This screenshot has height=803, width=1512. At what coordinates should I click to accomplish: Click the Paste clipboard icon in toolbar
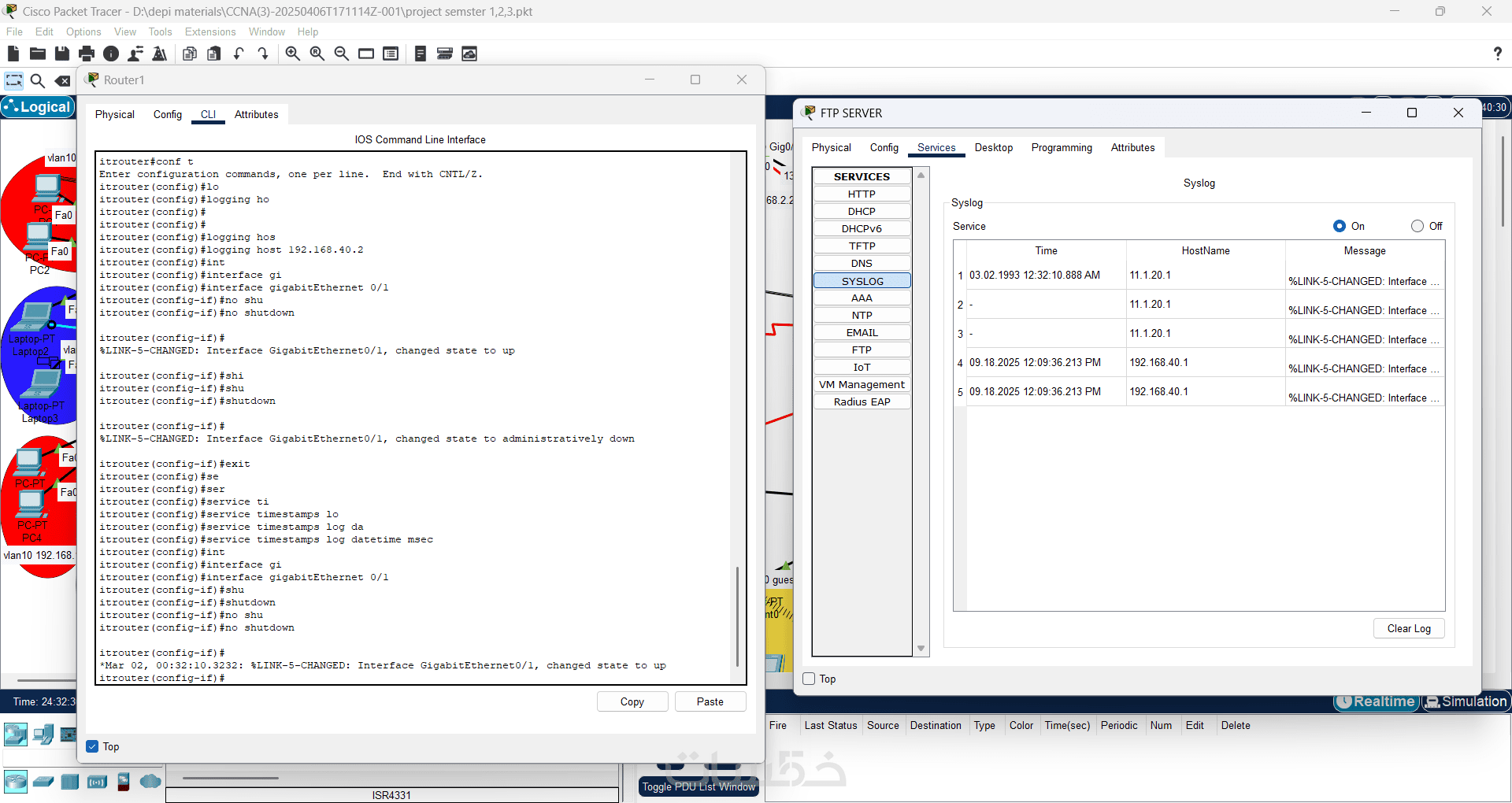pyautogui.click(x=214, y=54)
